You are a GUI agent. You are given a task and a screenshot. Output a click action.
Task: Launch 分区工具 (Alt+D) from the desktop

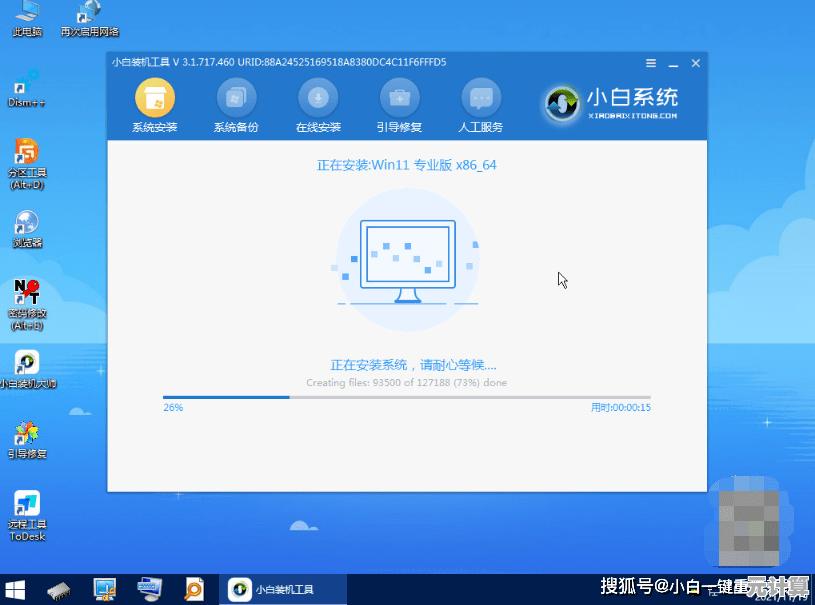tap(27, 164)
